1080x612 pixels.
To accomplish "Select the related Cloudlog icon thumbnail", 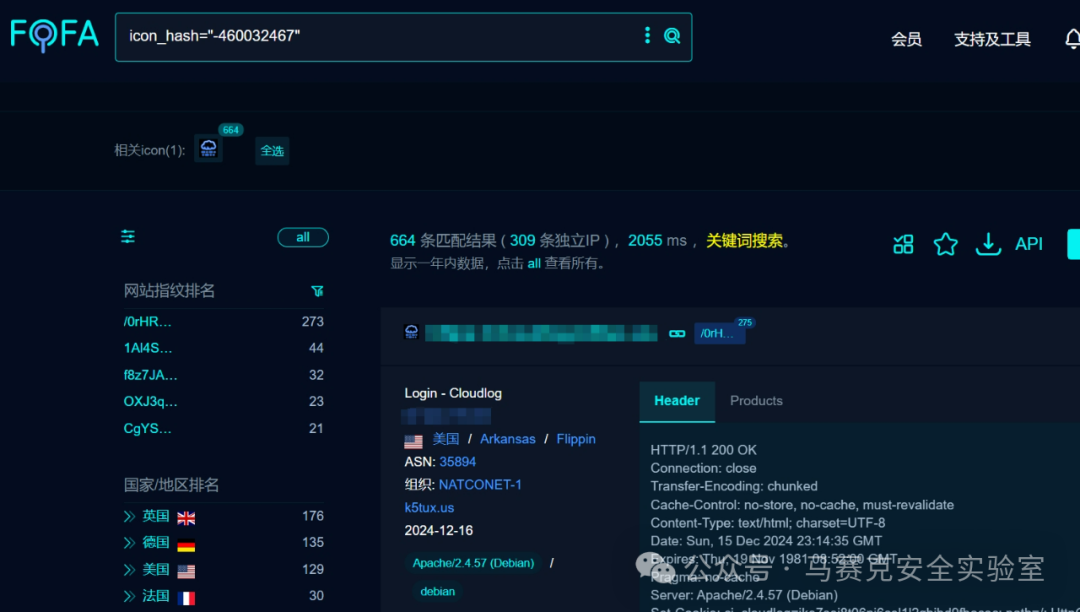I will 208,148.
